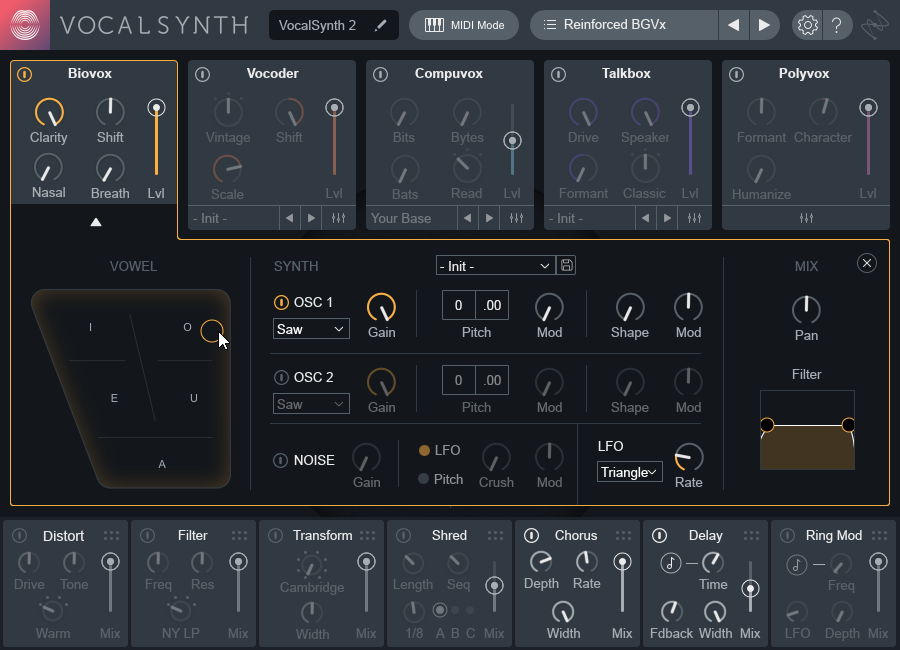The width and height of the screenshot is (900, 650).
Task: Open Vocoder advanced settings sliders icon
Action: pos(338,218)
